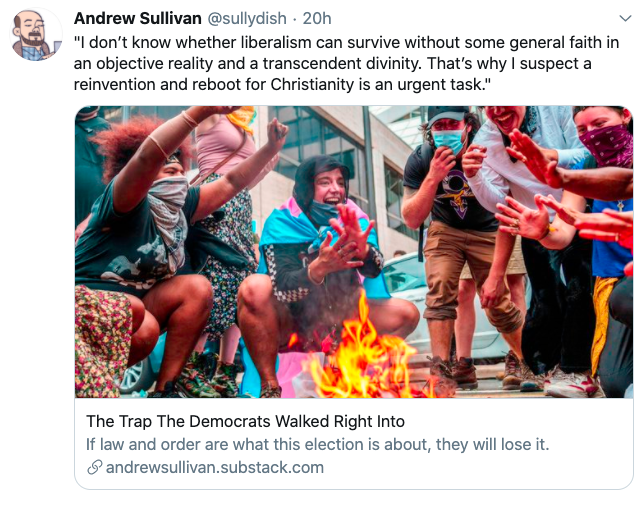644x505 pixels.
Task: Open Andrew Sullivan's cartoon profile avatar
Action: pos(35,34)
